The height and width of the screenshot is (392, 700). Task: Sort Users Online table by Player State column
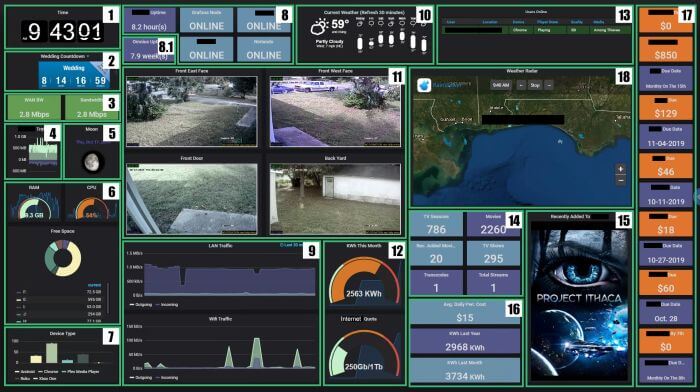(x=547, y=21)
